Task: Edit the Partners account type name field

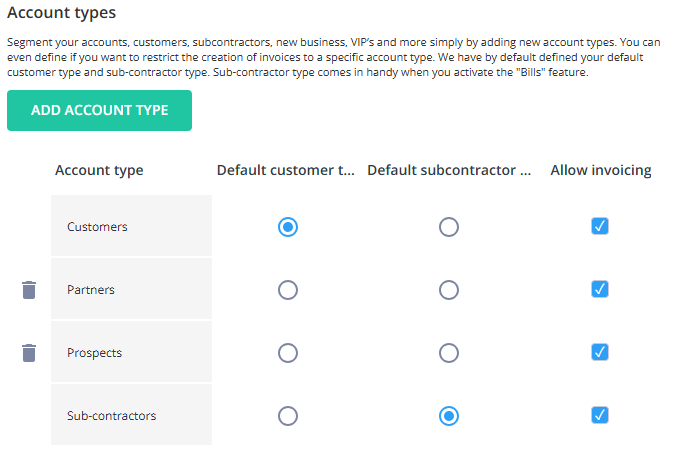Action: coord(132,289)
